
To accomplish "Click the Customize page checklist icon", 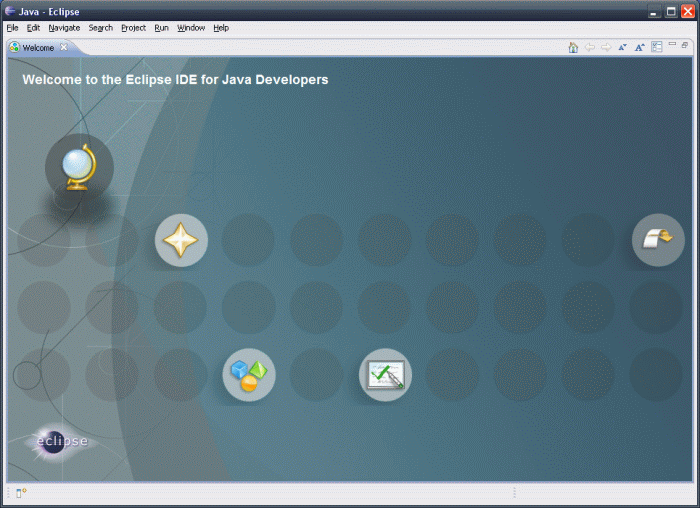I will (x=657, y=47).
